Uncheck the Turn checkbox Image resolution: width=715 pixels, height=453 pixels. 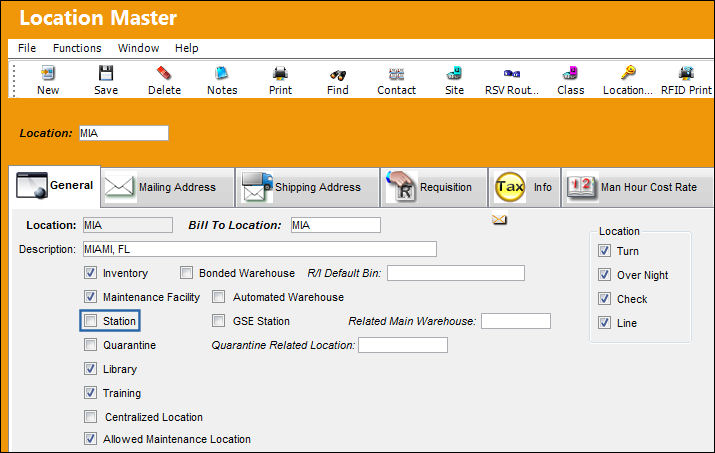point(604,251)
